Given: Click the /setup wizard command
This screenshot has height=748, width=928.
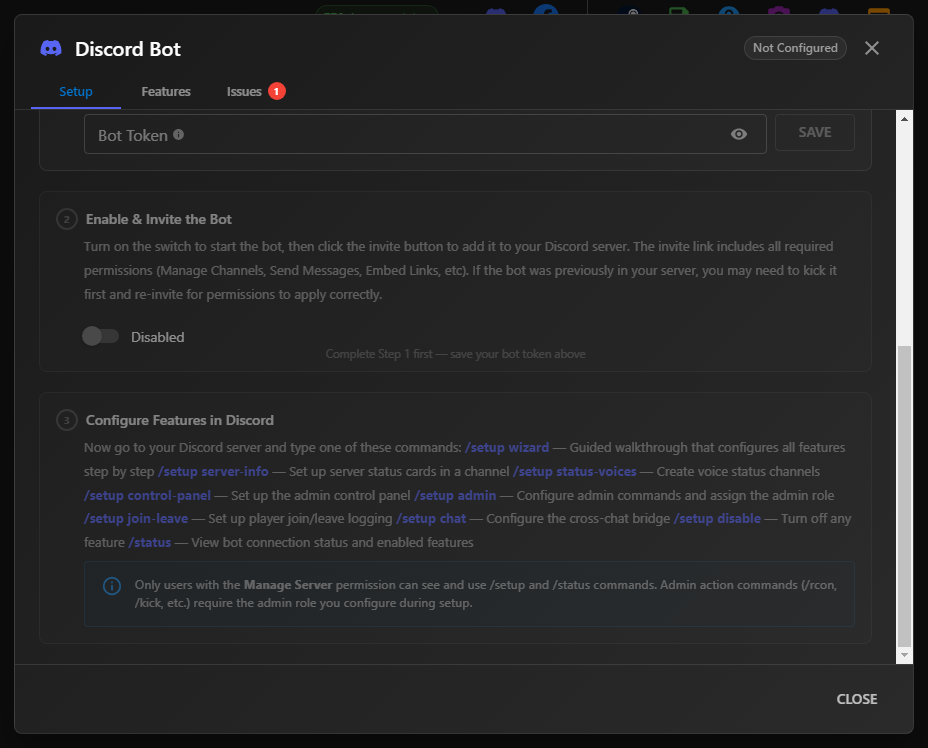Looking at the screenshot, I should [507, 447].
